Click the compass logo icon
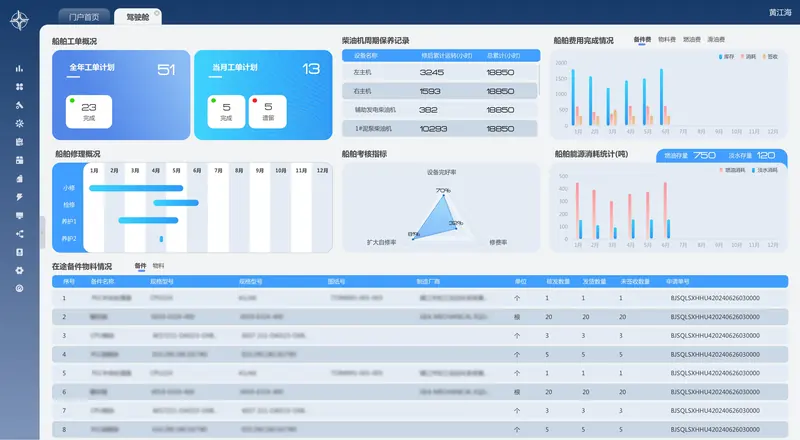 click(19, 21)
